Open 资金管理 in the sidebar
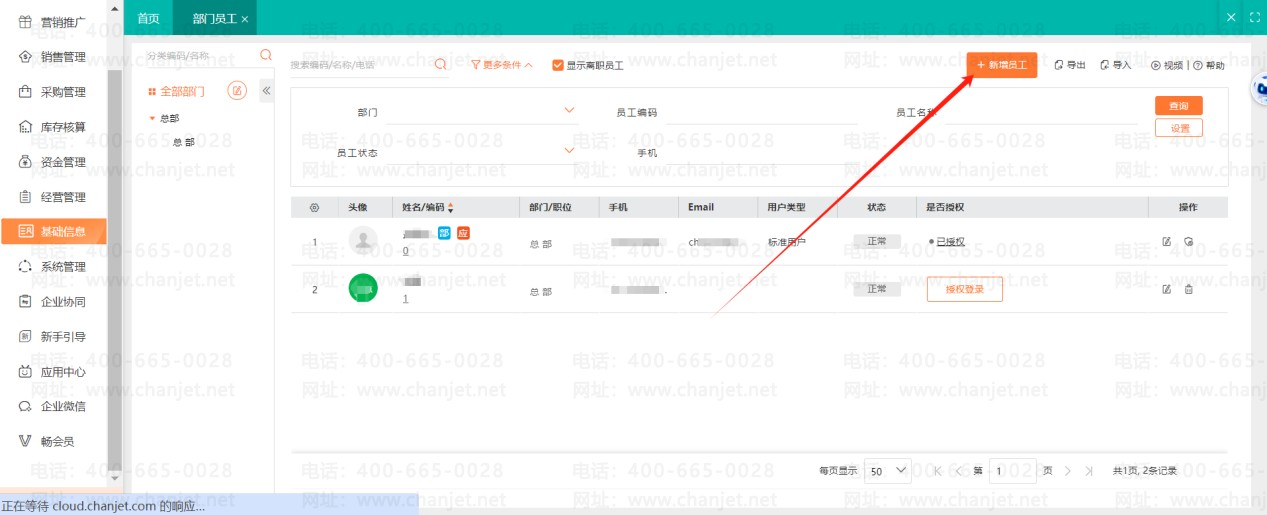This screenshot has height=515, width=1267. (54, 162)
